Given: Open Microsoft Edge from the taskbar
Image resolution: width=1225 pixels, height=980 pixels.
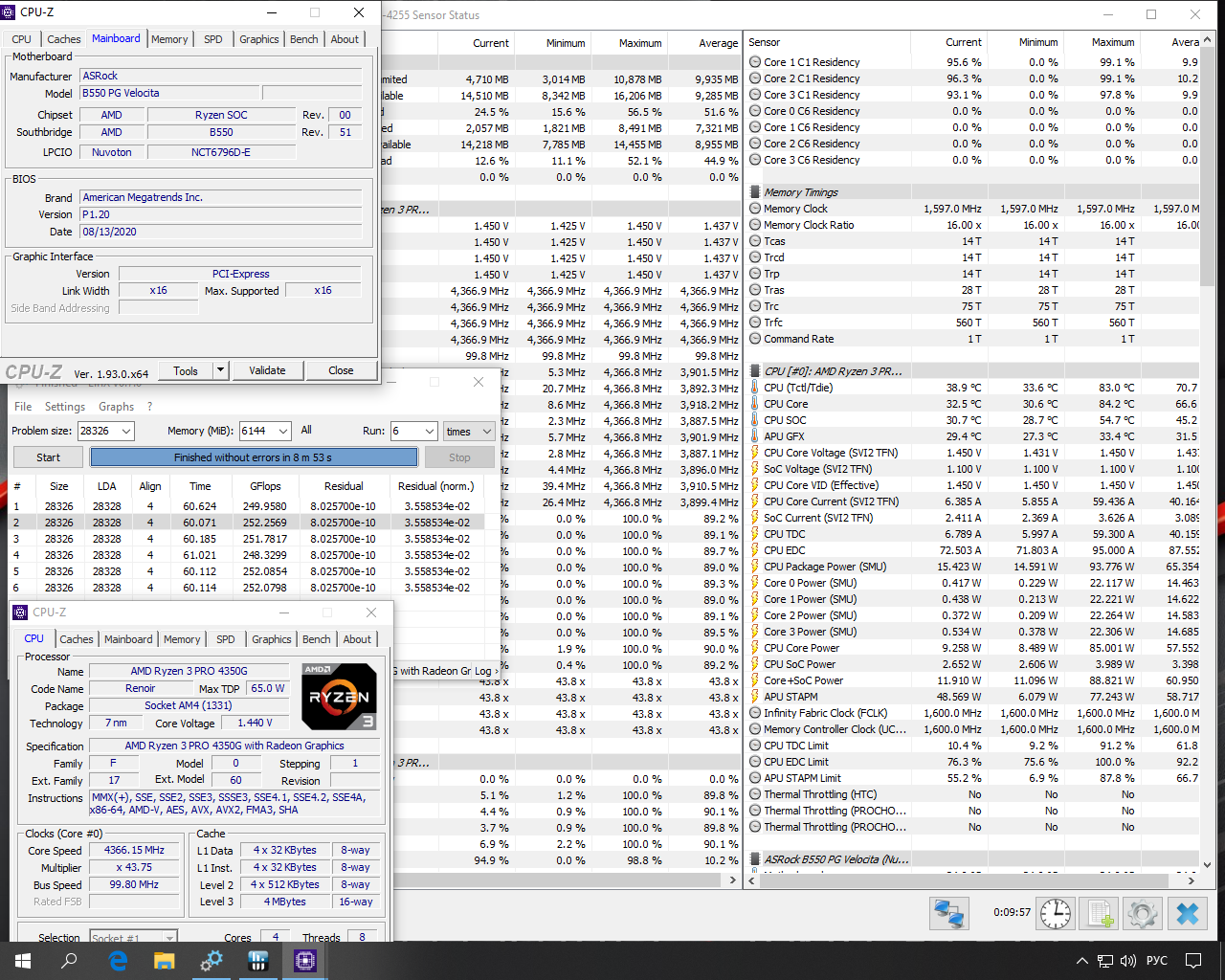Looking at the screenshot, I should pos(119,961).
